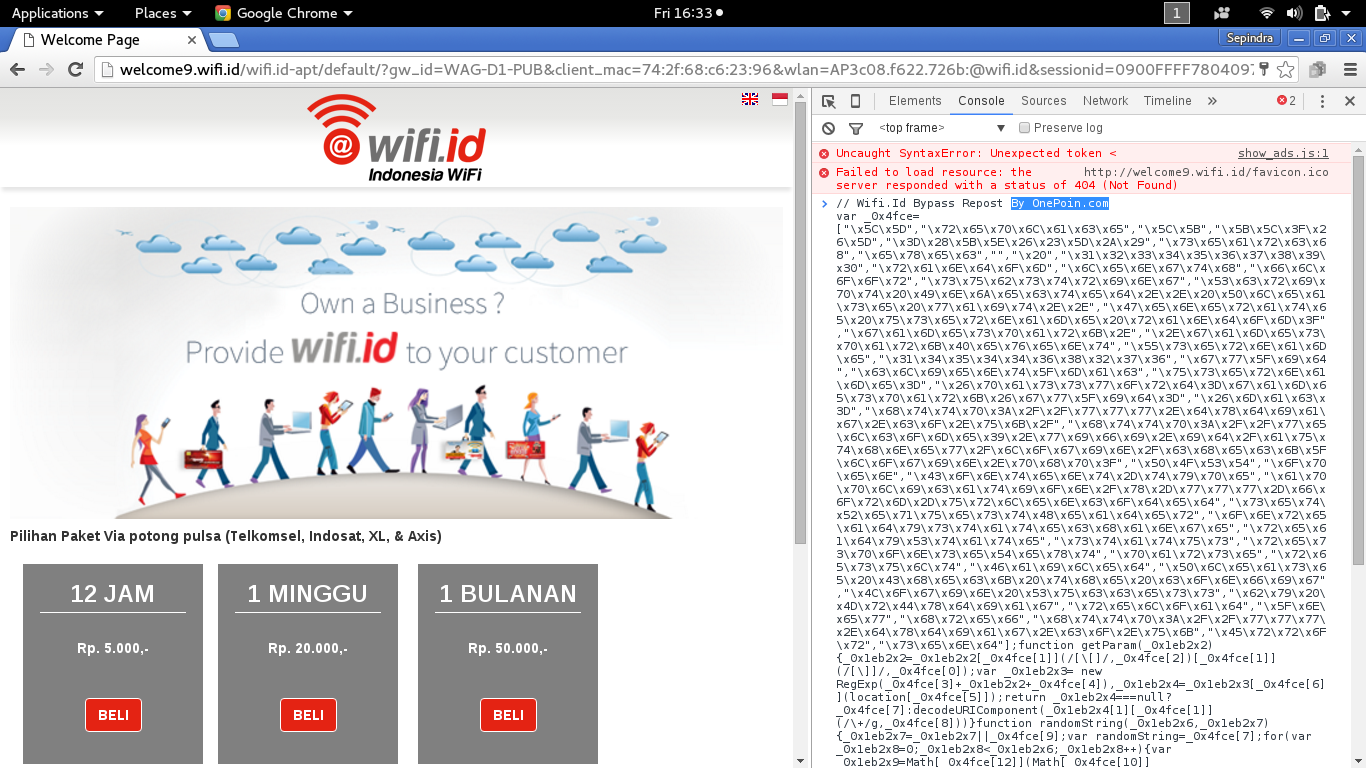The width and height of the screenshot is (1366, 768).
Task: Click the saved password key icon
Action: pos(1263,69)
